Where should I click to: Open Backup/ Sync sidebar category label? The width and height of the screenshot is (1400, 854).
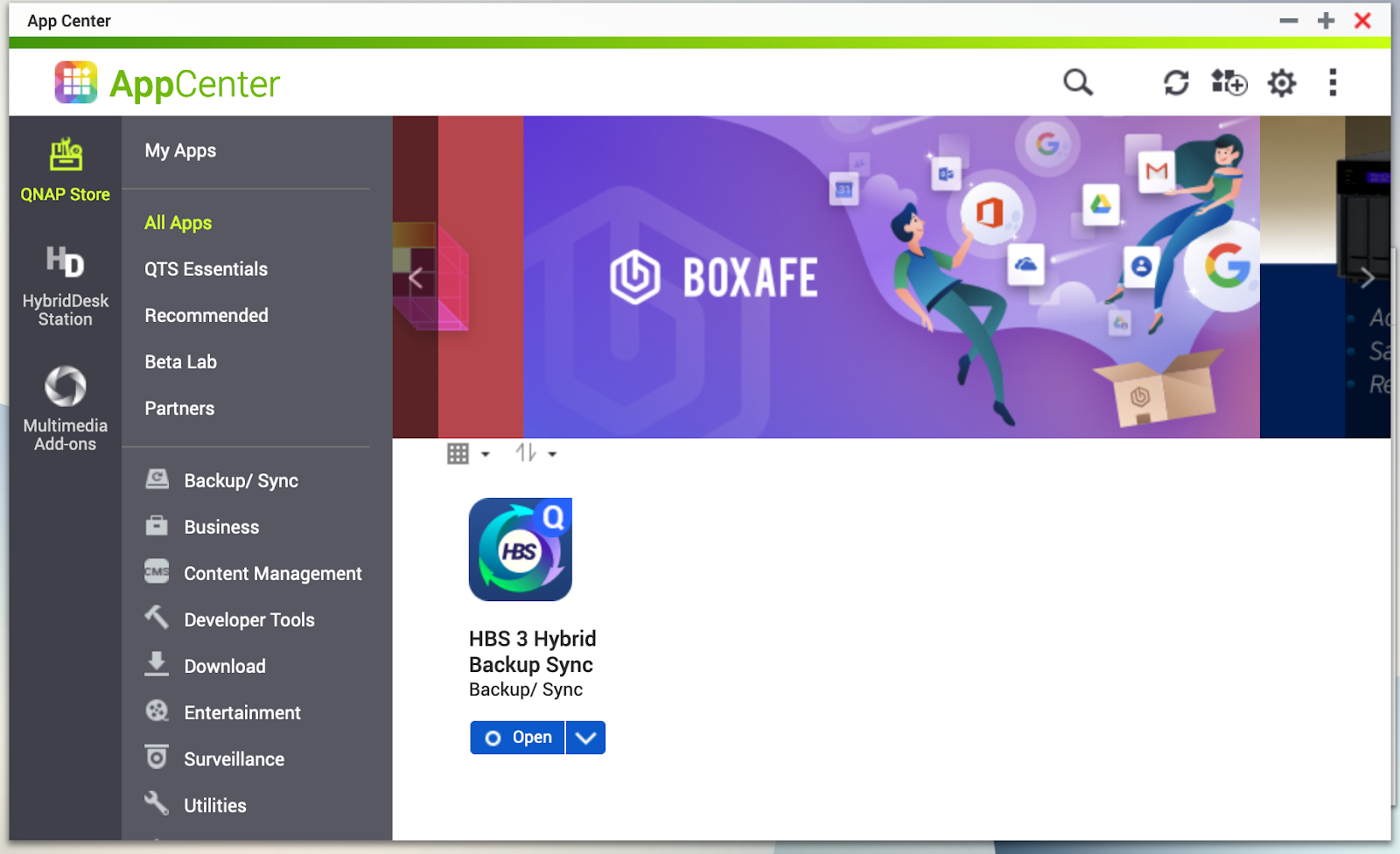pyautogui.click(x=241, y=480)
